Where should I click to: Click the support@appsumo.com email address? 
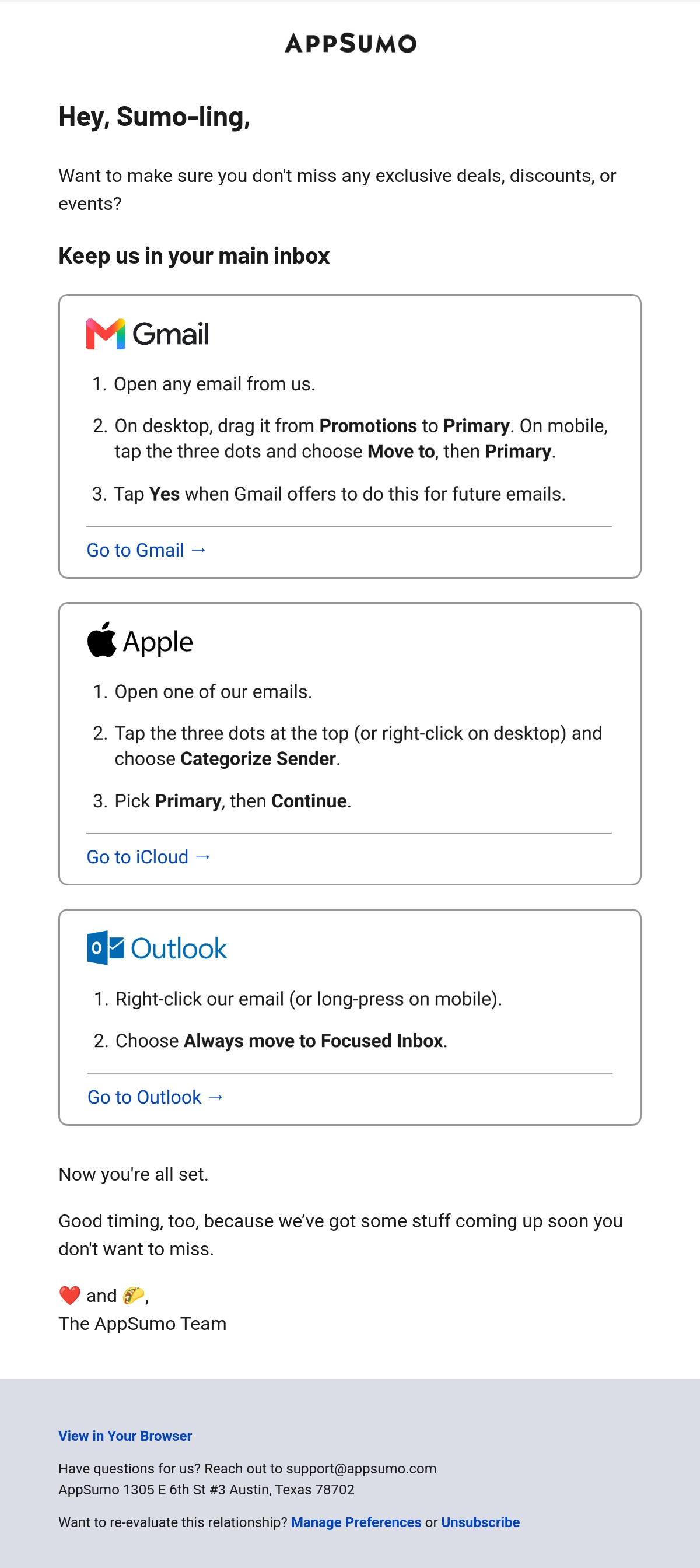(x=361, y=1469)
